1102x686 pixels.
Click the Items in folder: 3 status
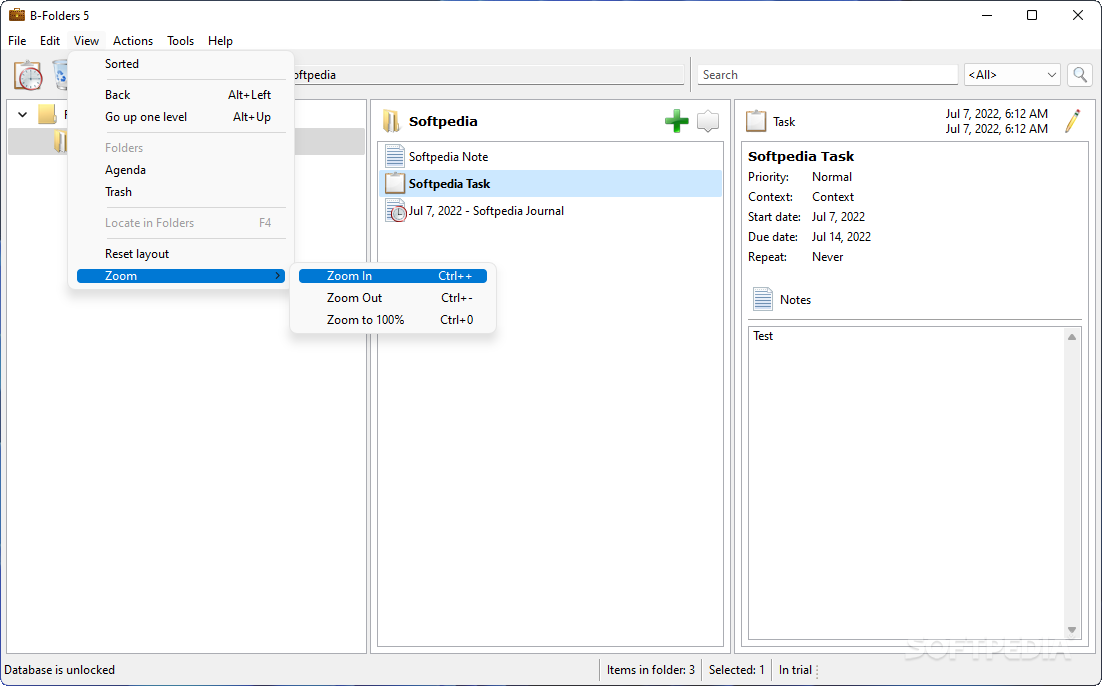(651, 670)
